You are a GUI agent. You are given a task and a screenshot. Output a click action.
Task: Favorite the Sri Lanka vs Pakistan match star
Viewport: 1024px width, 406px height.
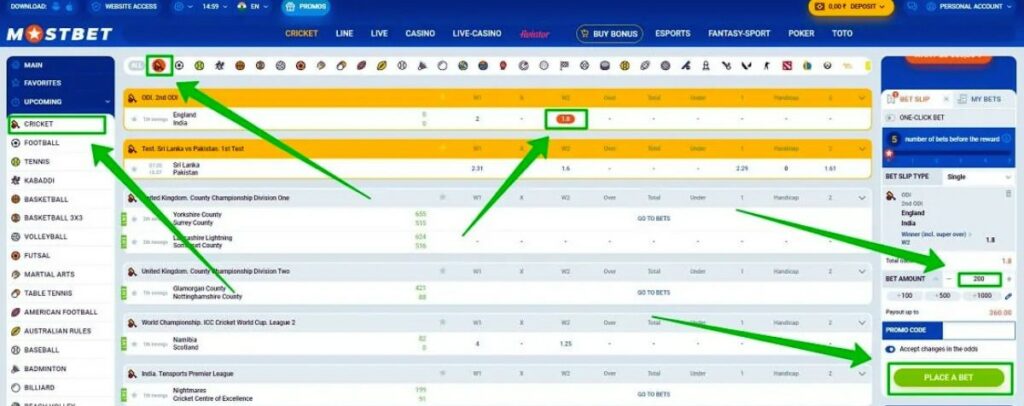pyautogui.click(x=135, y=169)
